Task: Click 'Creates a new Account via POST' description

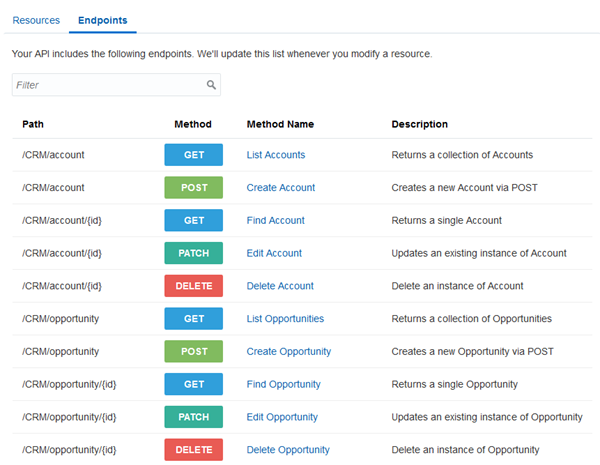Action: coord(464,188)
